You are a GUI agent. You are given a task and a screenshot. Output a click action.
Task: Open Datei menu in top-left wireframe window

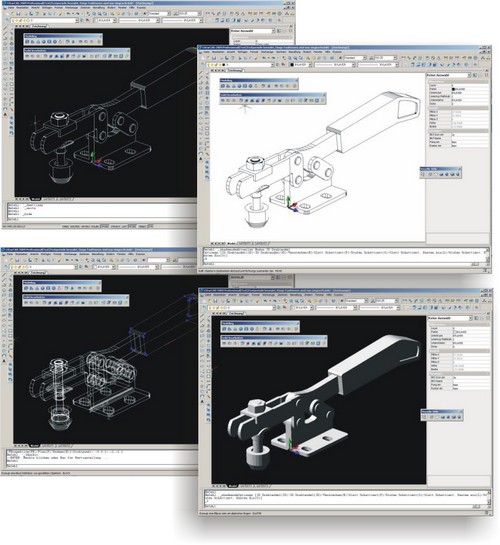coord(11,7)
